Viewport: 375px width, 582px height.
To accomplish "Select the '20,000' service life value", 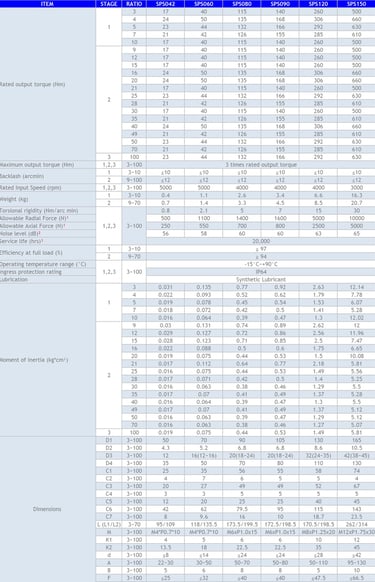I will point(261,241).
